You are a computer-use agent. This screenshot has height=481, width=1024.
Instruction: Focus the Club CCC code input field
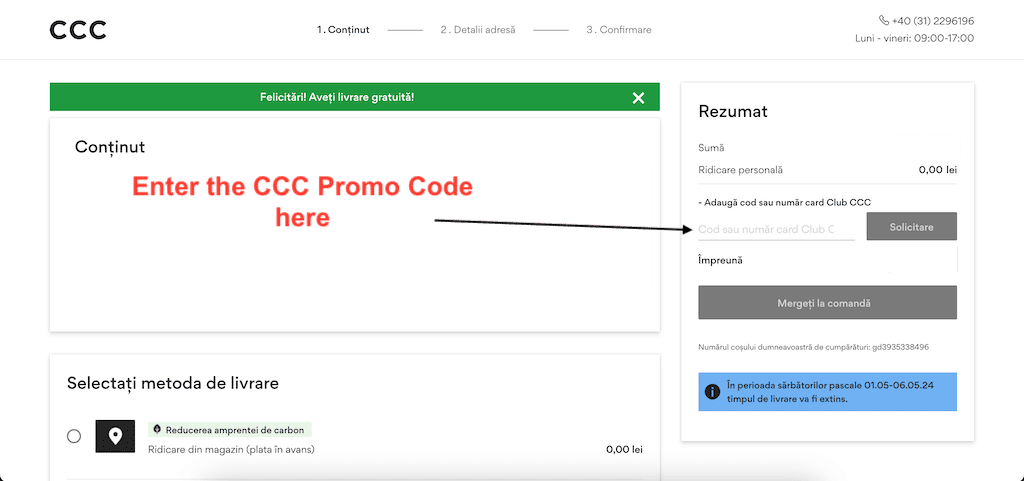pyautogui.click(x=776, y=230)
